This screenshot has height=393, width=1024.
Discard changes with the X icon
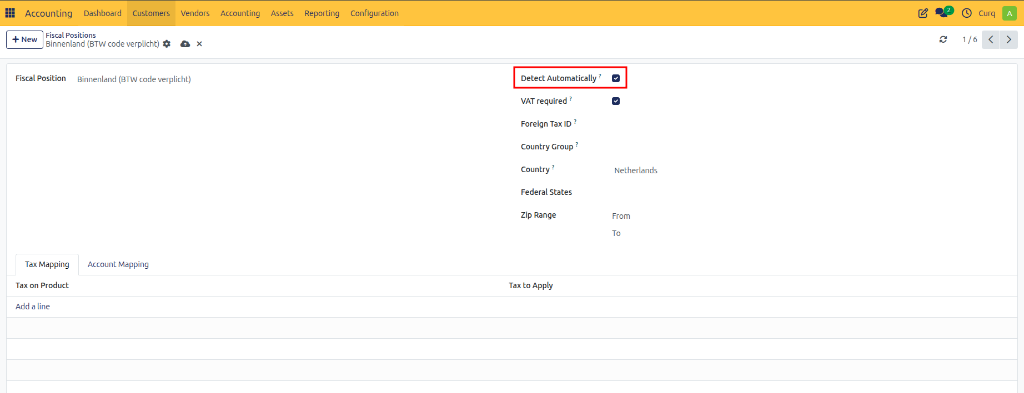pyautogui.click(x=199, y=44)
